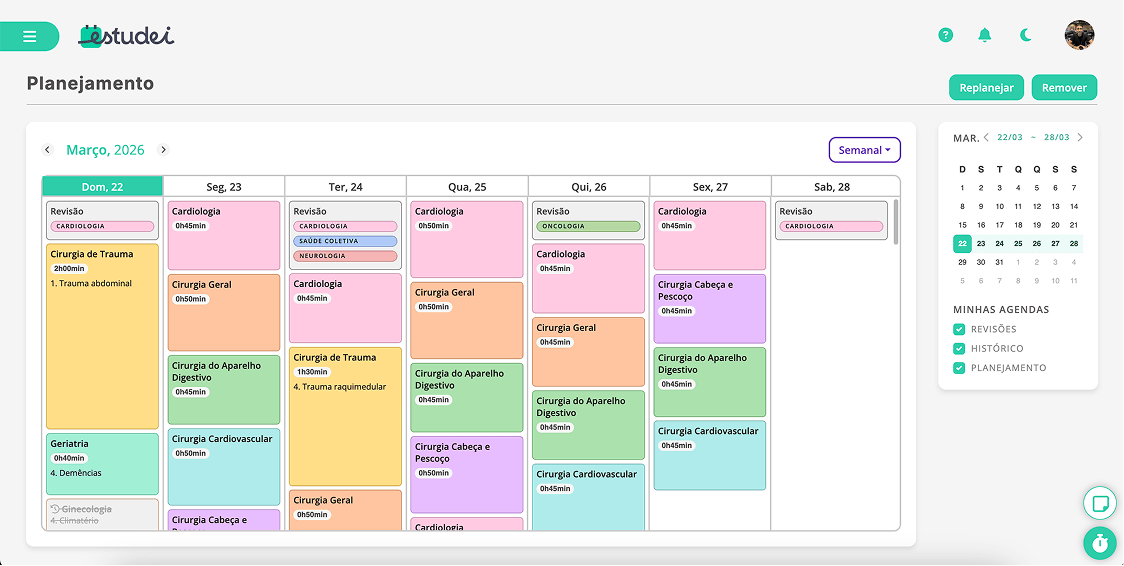Screen dimensions: 1124x566
Task: Open the Semanal view dropdown
Action: pyautogui.click(x=864, y=150)
